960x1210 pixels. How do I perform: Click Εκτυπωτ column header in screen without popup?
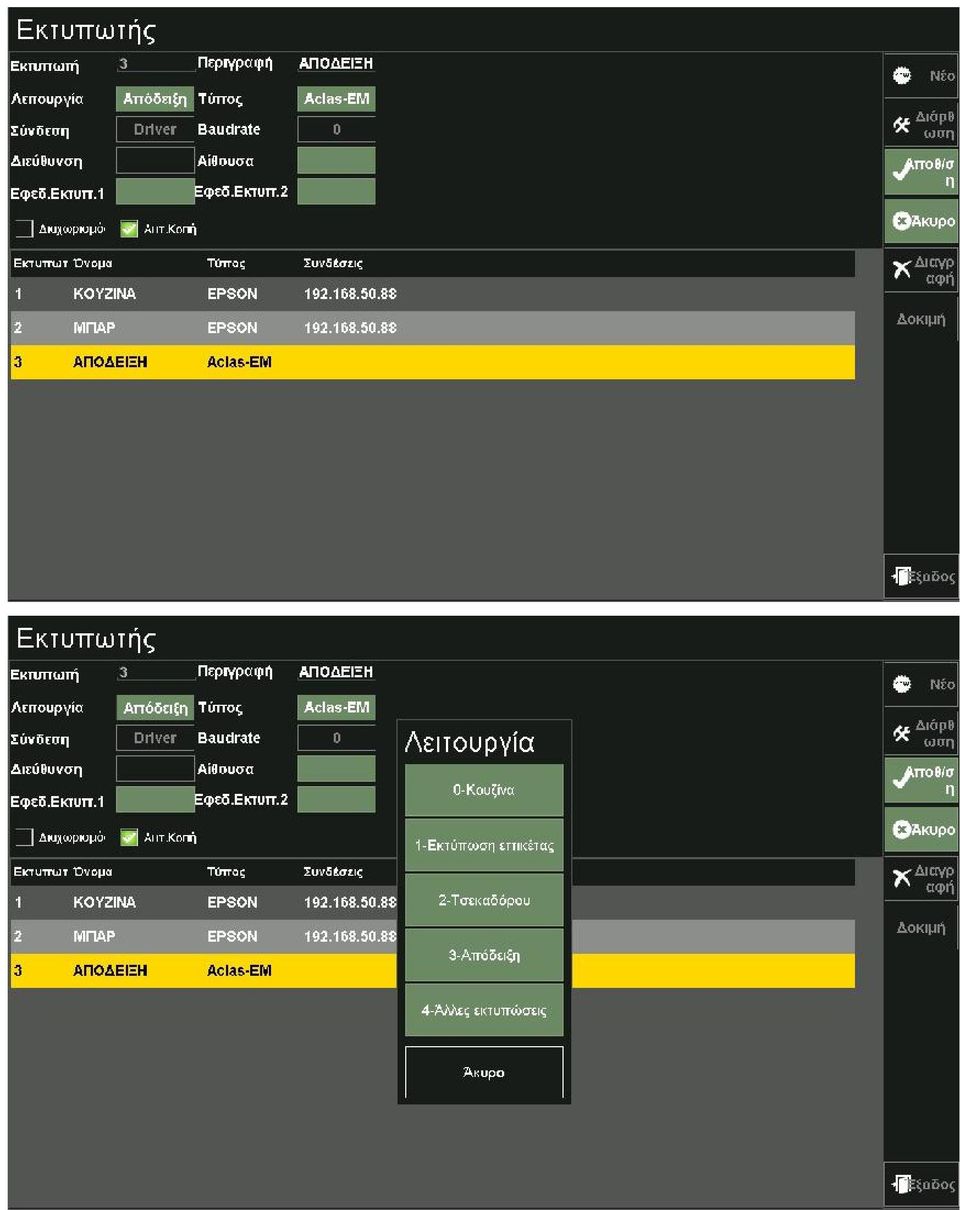pos(40,264)
